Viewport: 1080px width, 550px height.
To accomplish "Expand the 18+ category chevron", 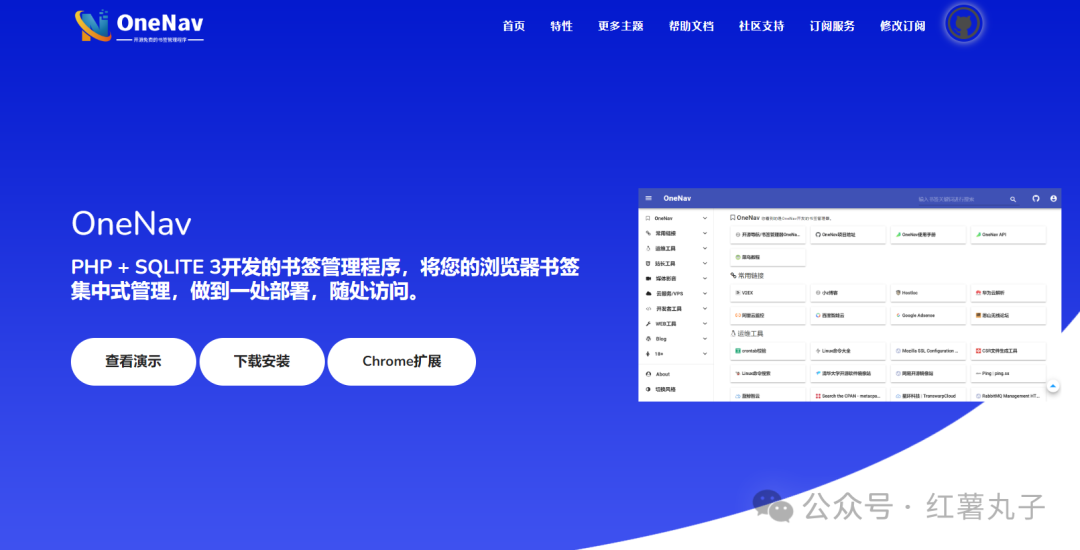I will coord(705,354).
